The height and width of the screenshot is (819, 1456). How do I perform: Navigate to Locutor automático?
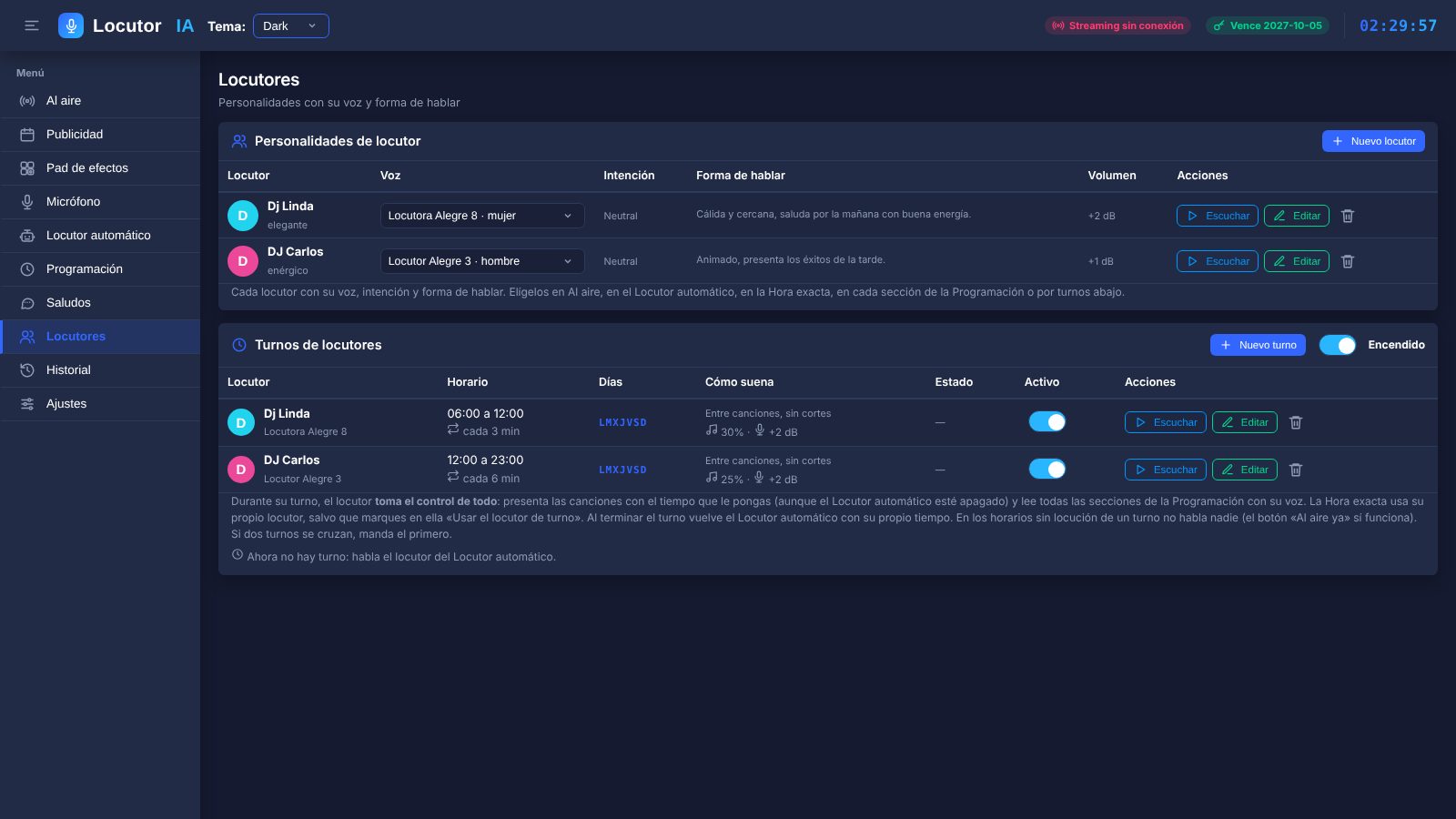(100, 236)
